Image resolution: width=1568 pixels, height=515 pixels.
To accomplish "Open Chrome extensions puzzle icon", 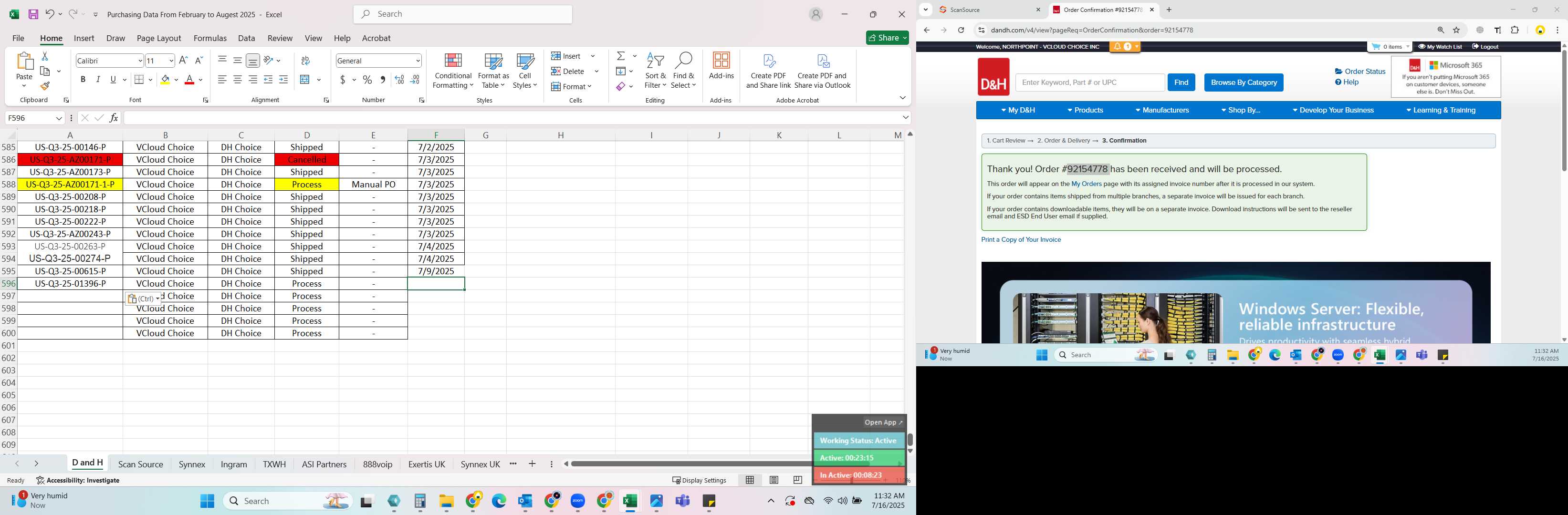I will tap(1515, 30).
